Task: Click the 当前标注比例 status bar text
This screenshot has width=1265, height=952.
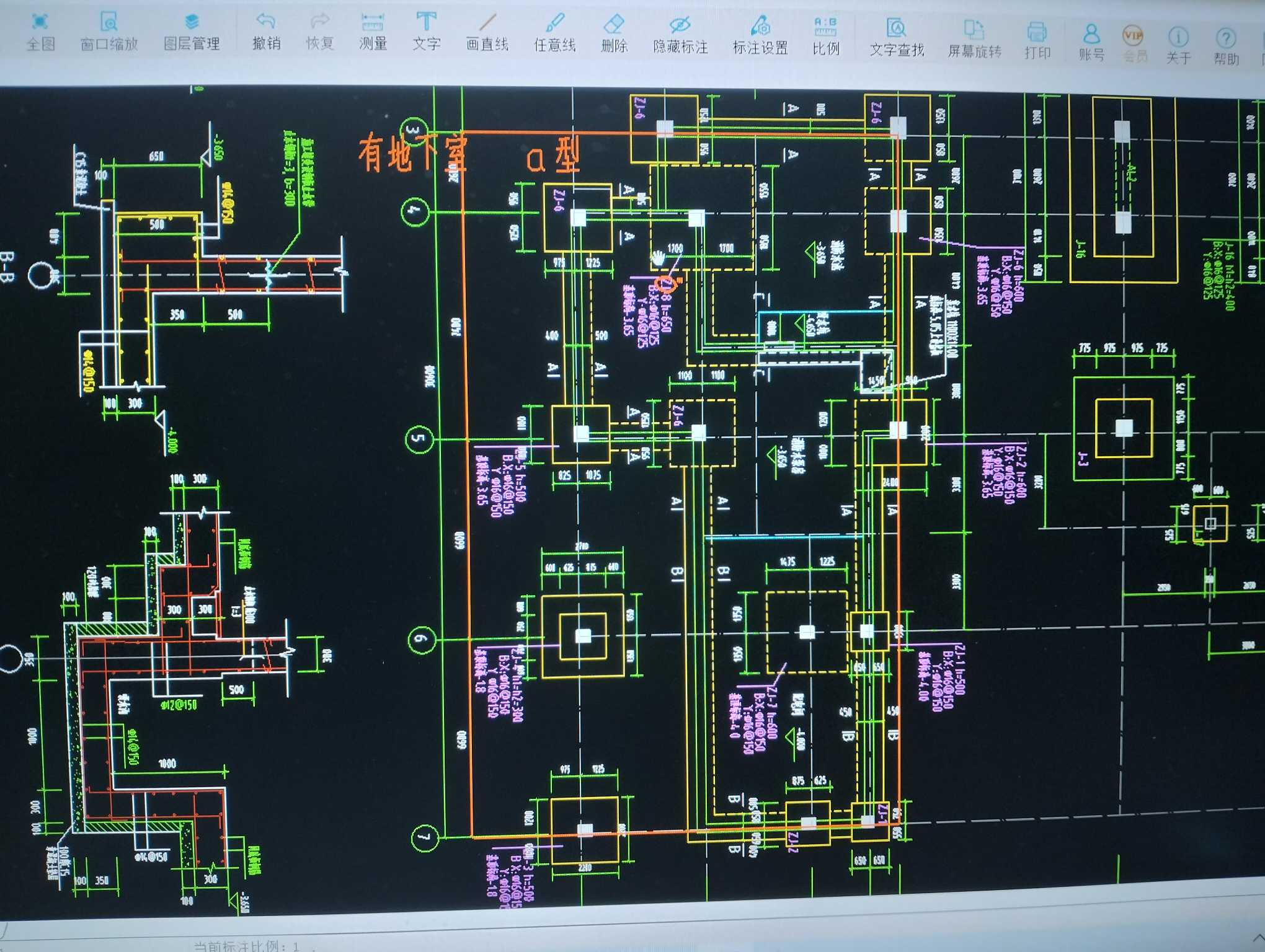Action: [247, 946]
